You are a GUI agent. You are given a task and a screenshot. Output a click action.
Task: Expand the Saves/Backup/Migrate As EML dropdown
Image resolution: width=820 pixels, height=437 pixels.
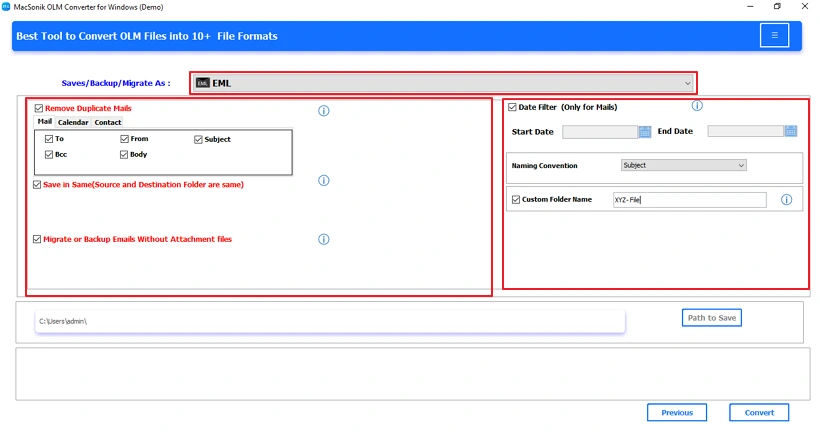(x=443, y=83)
